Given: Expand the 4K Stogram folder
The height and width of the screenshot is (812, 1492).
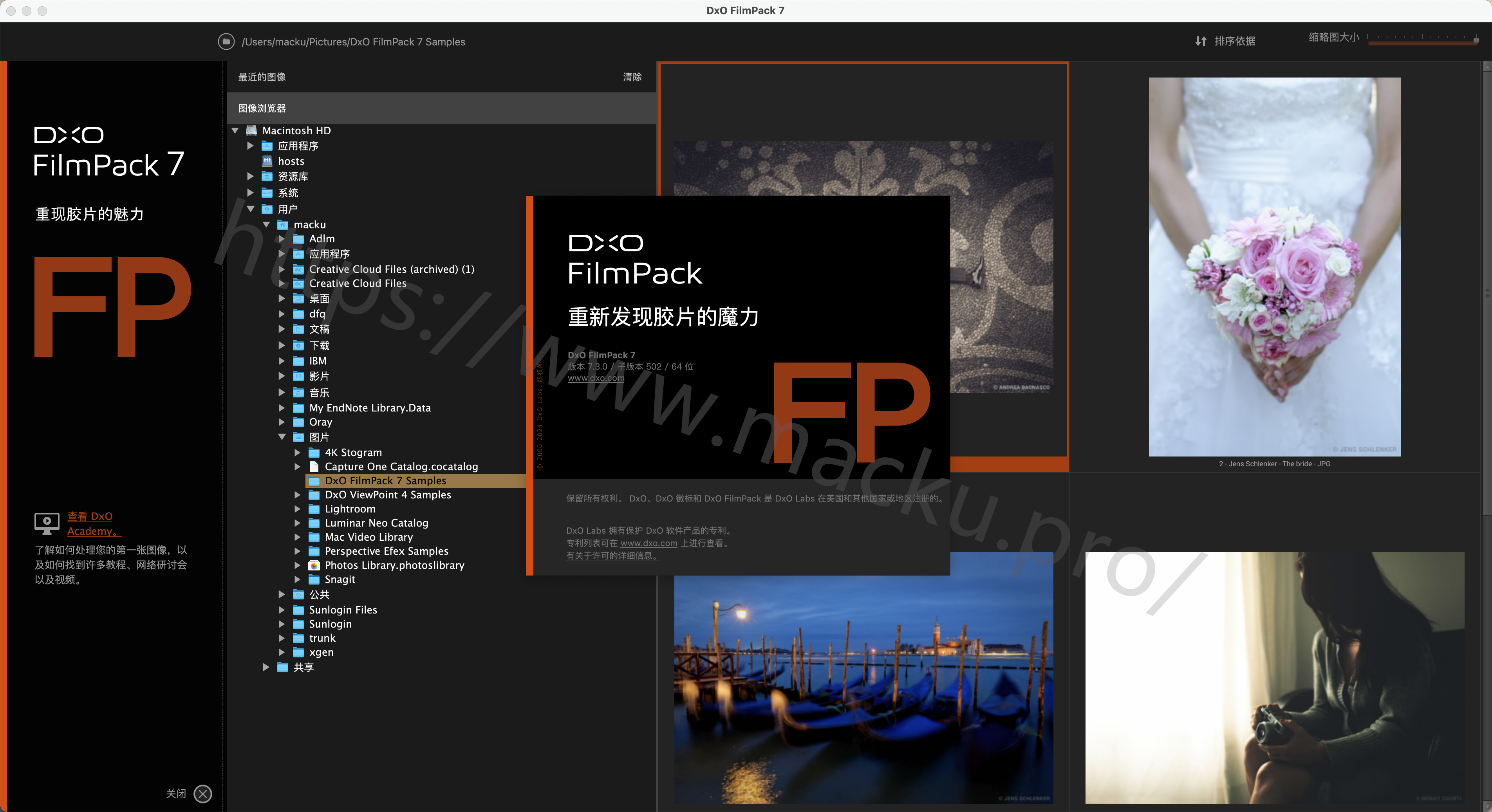Looking at the screenshot, I should pyautogui.click(x=297, y=452).
